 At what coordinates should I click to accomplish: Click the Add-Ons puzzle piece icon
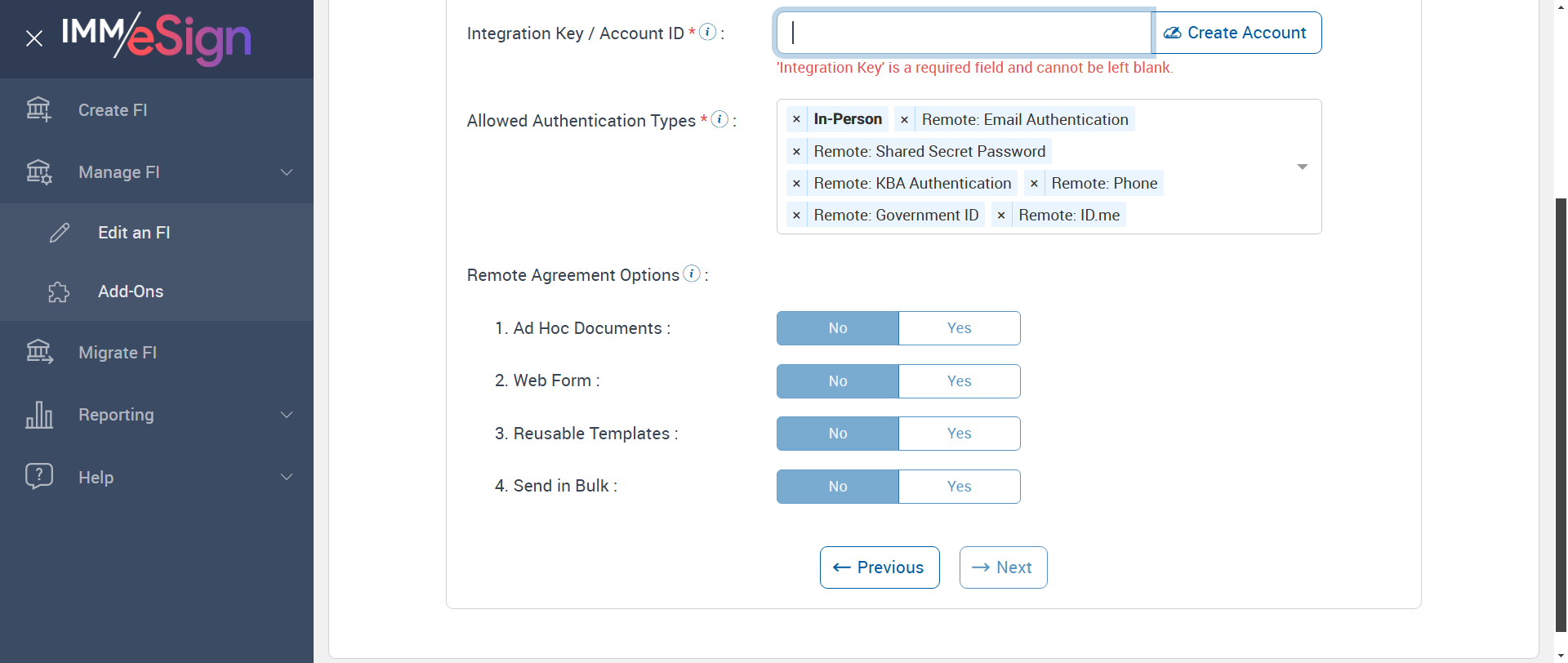point(59,291)
